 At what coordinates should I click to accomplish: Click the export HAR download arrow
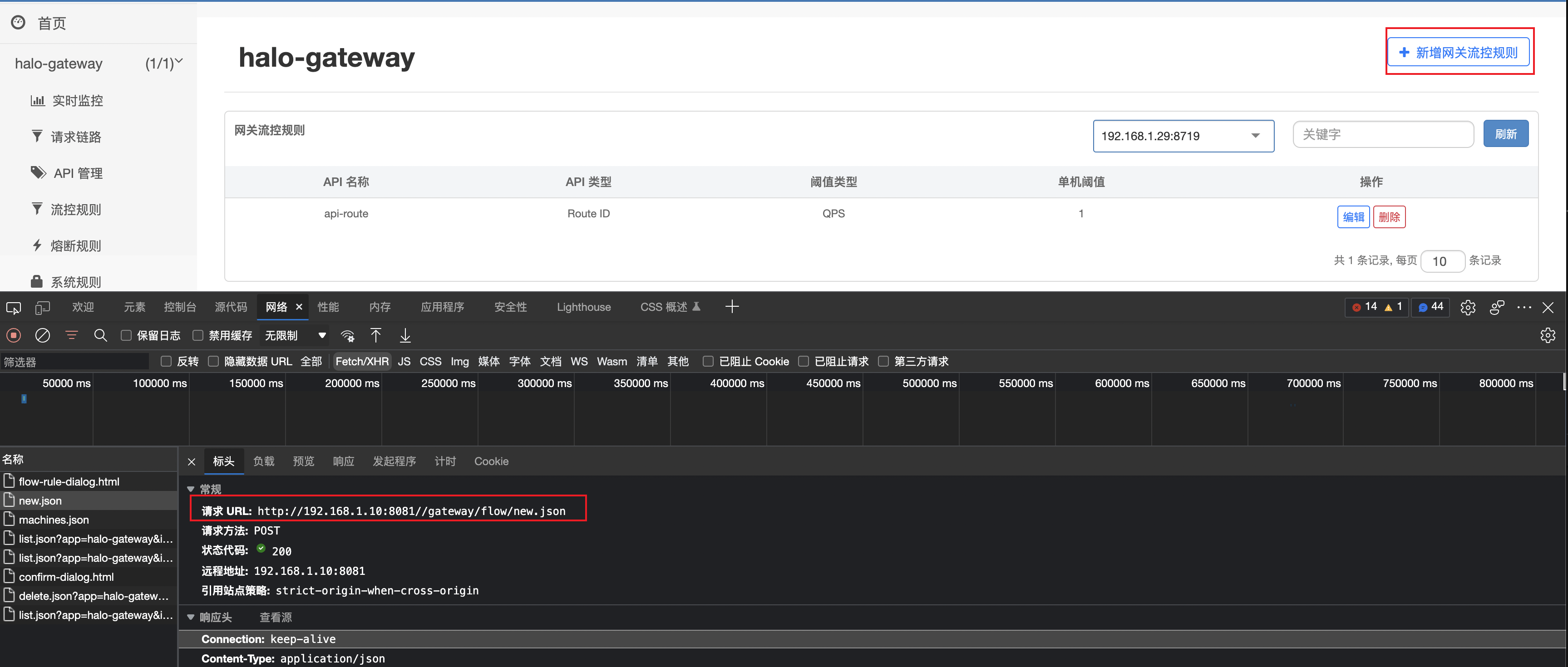pos(405,335)
